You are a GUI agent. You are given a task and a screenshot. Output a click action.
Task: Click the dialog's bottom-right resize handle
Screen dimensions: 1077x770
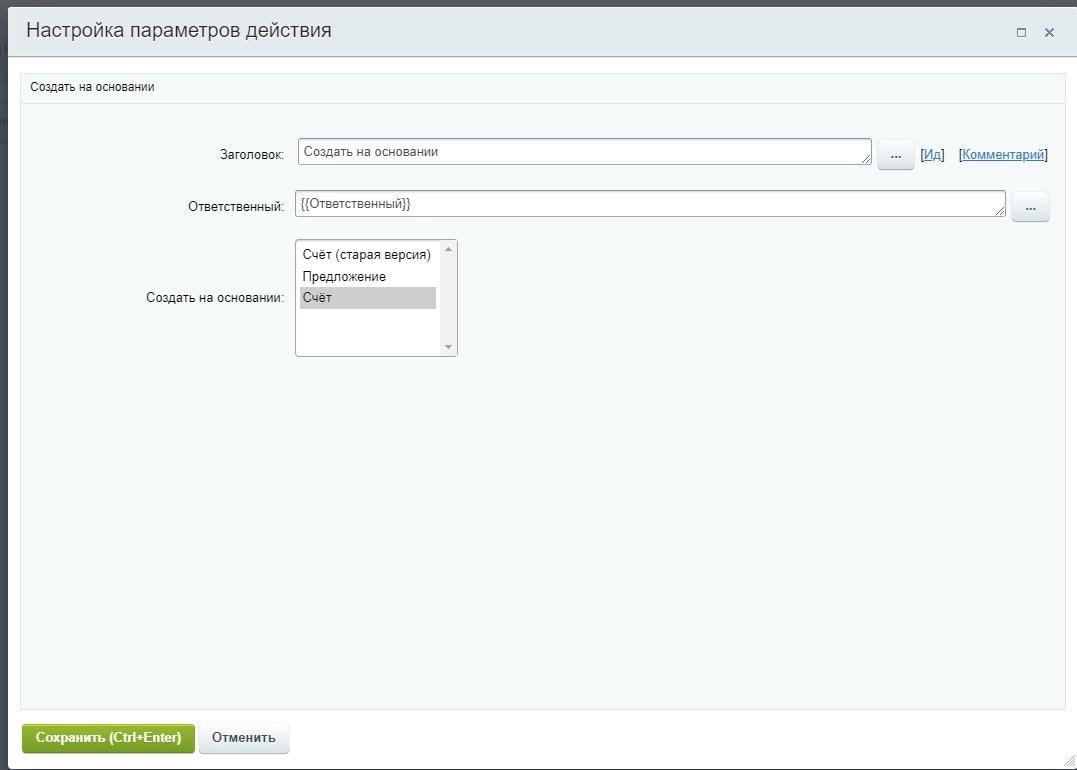(x=1069, y=762)
